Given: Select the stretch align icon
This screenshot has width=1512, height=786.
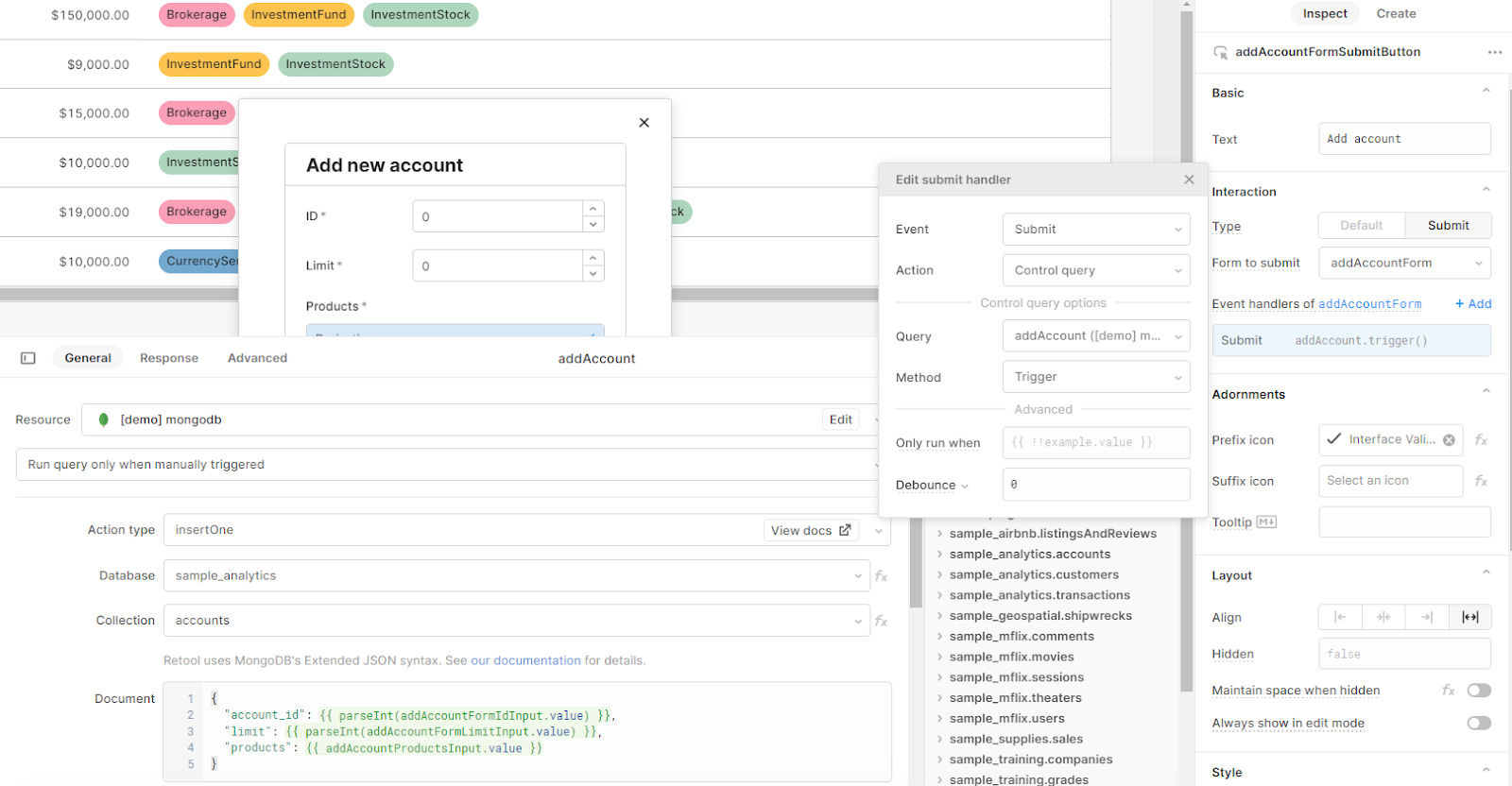Looking at the screenshot, I should click(x=1469, y=617).
